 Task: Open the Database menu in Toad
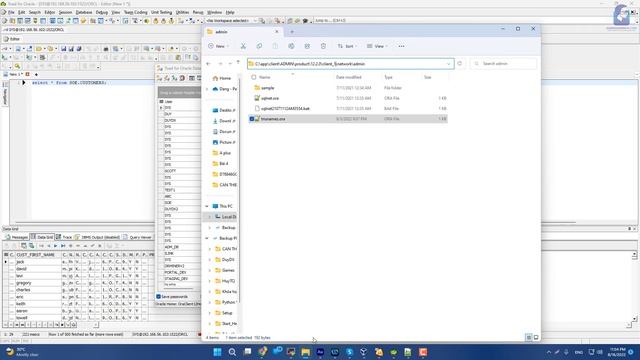(84, 13)
